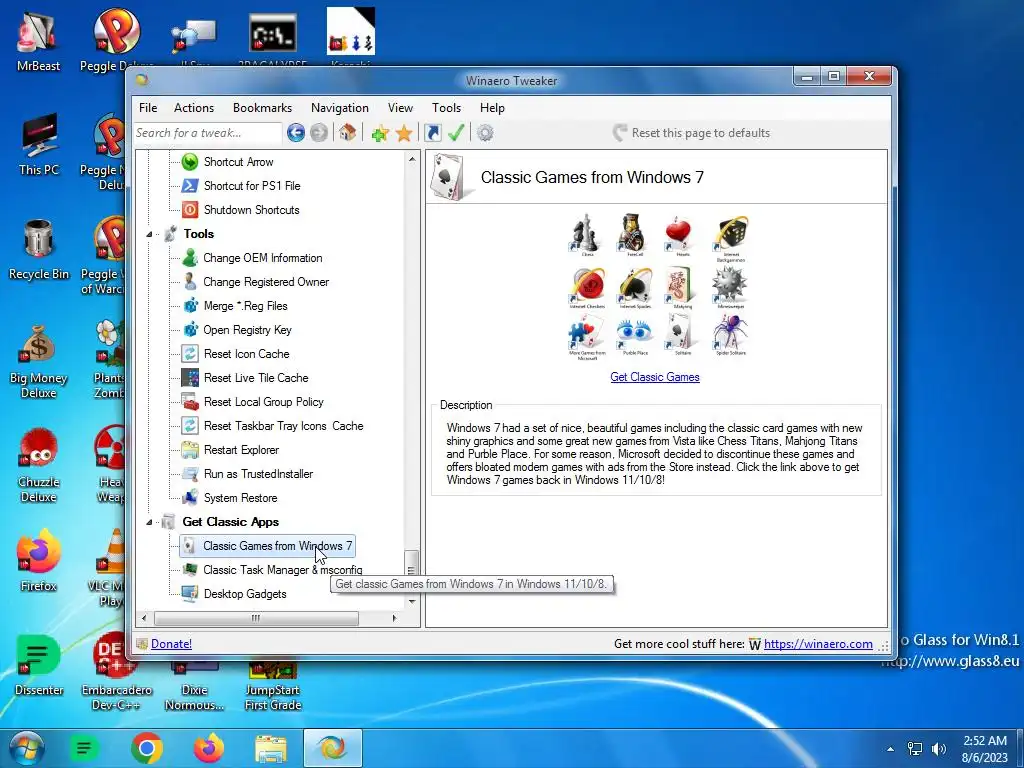This screenshot has height=768, width=1024.
Task: Select Desktop Gadgets item
Action: (x=245, y=594)
